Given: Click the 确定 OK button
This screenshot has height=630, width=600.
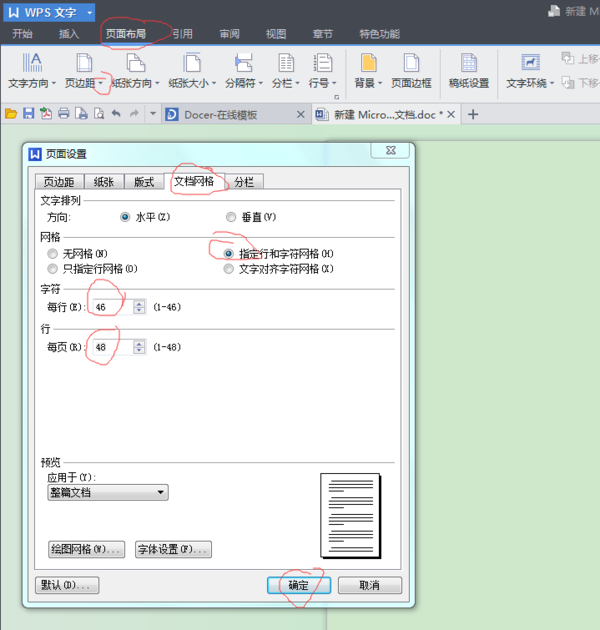Looking at the screenshot, I should (x=299, y=585).
